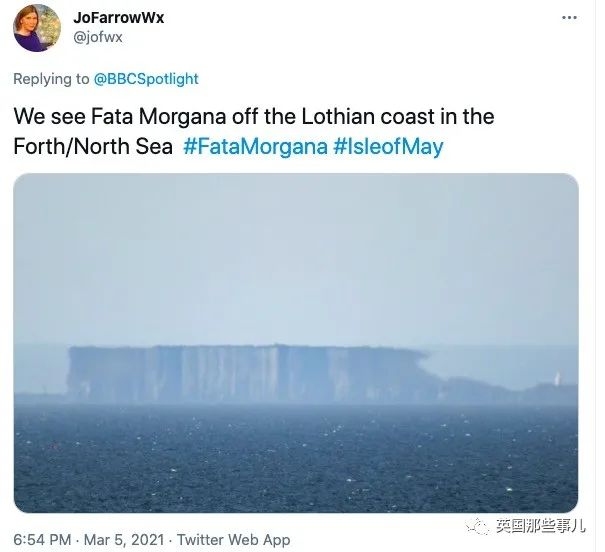Enlarge the Fata Morgana sea photo
The height and width of the screenshot is (552, 605).
[x=296, y=343]
